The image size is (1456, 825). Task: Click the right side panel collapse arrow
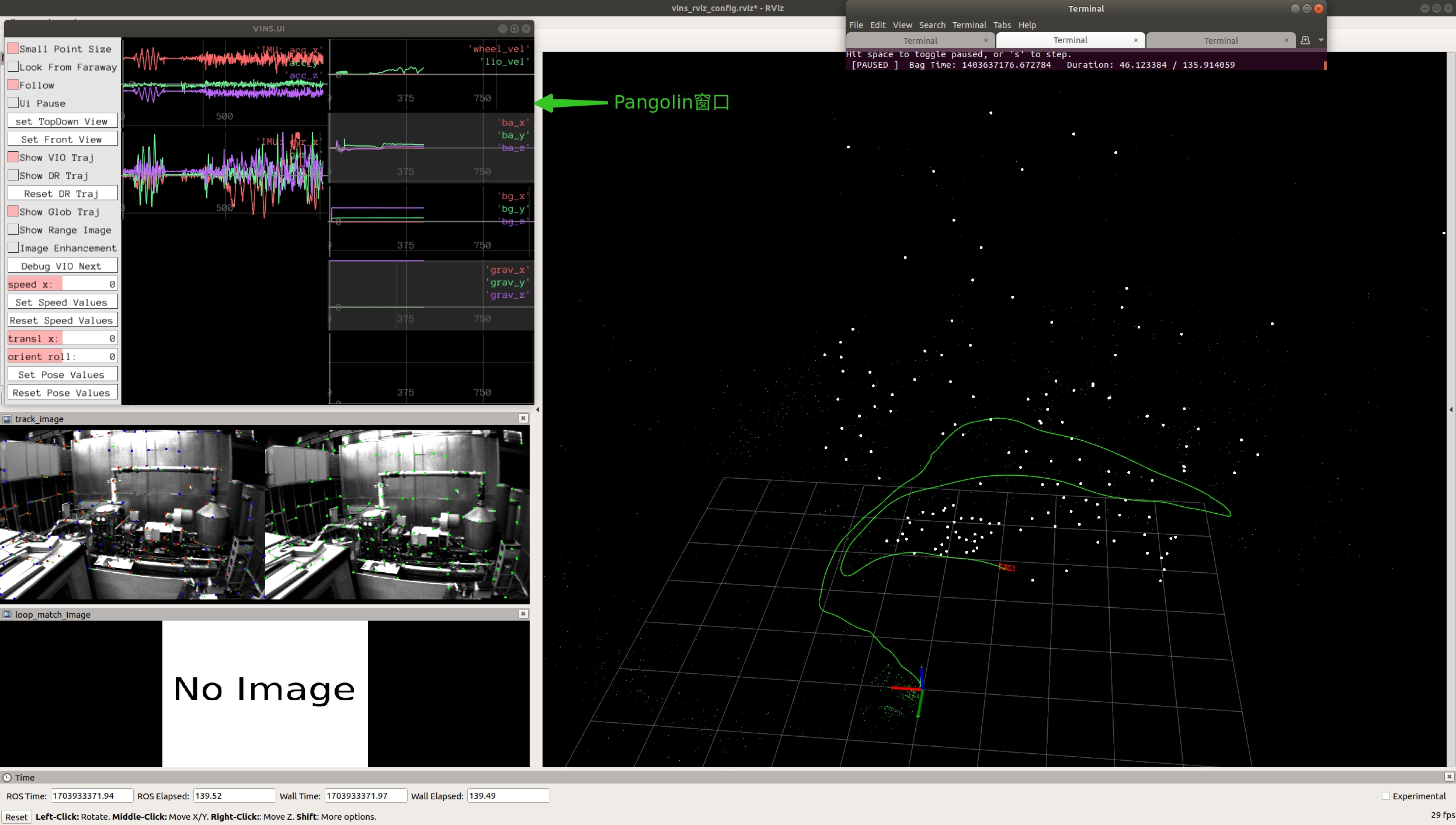click(1451, 409)
